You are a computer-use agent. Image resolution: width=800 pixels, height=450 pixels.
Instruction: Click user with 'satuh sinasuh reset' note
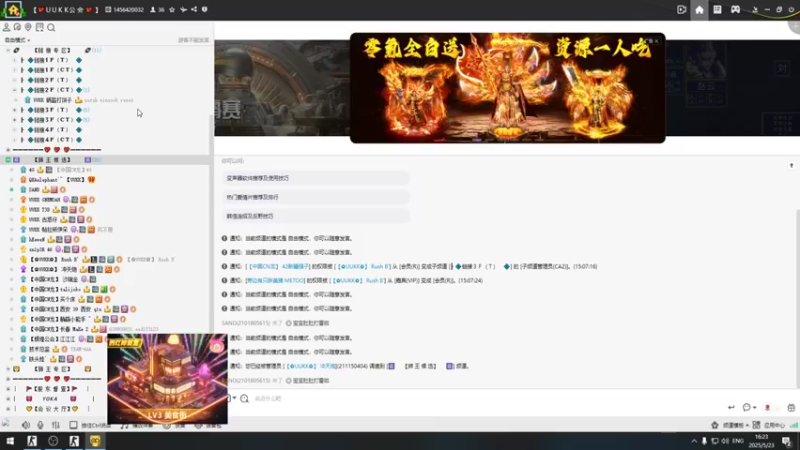[x=79, y=100]
